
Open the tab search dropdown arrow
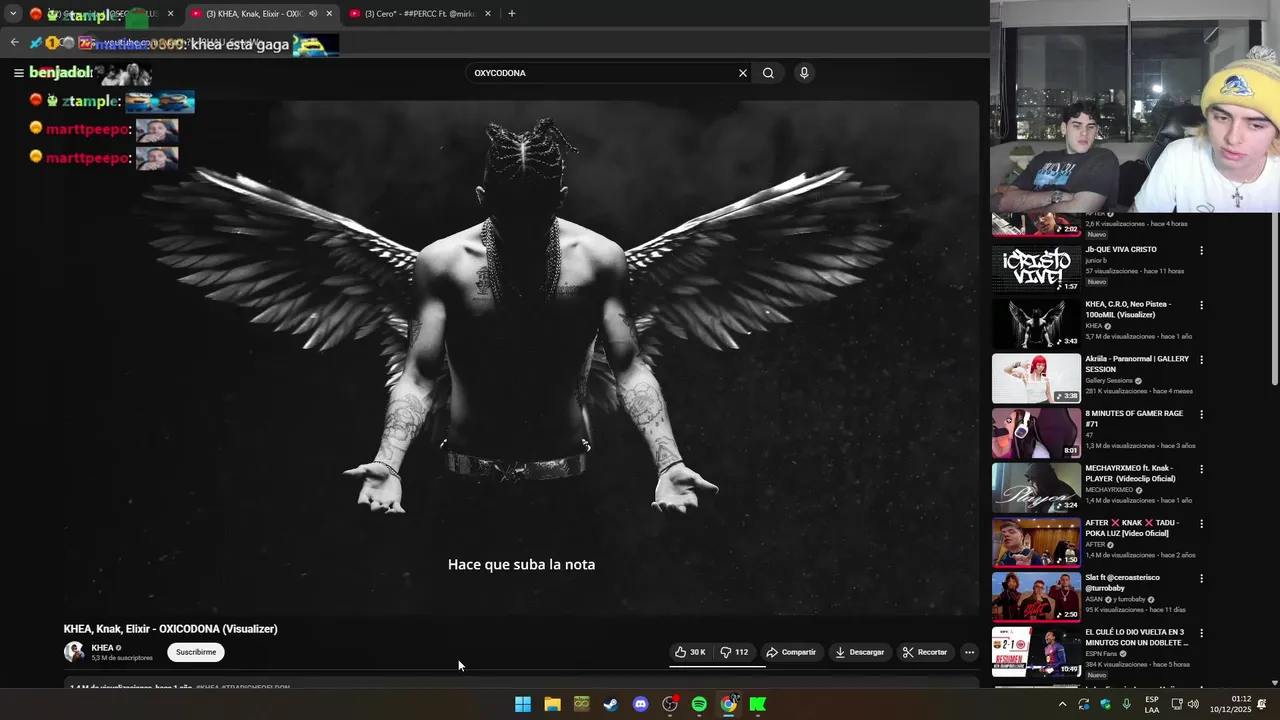[12, 14]
